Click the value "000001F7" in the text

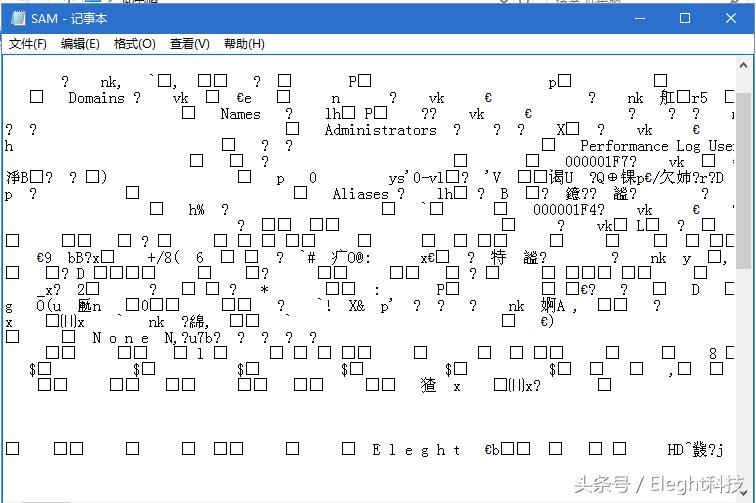(x=596, y=162)
